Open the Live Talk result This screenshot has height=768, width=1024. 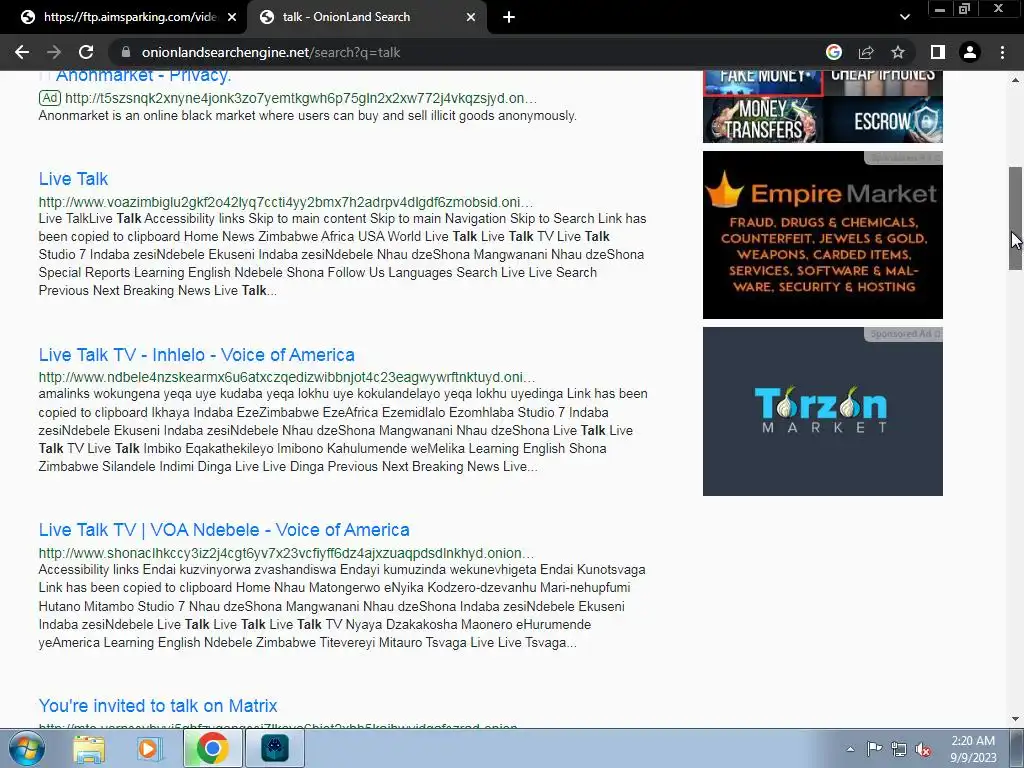73,179
